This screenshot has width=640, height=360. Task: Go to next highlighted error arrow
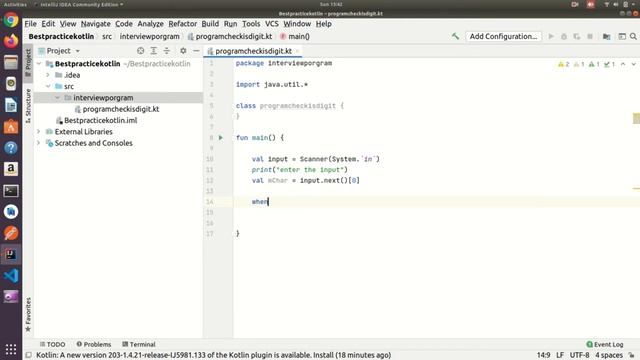pyautogui.click(x=633, y=64)
